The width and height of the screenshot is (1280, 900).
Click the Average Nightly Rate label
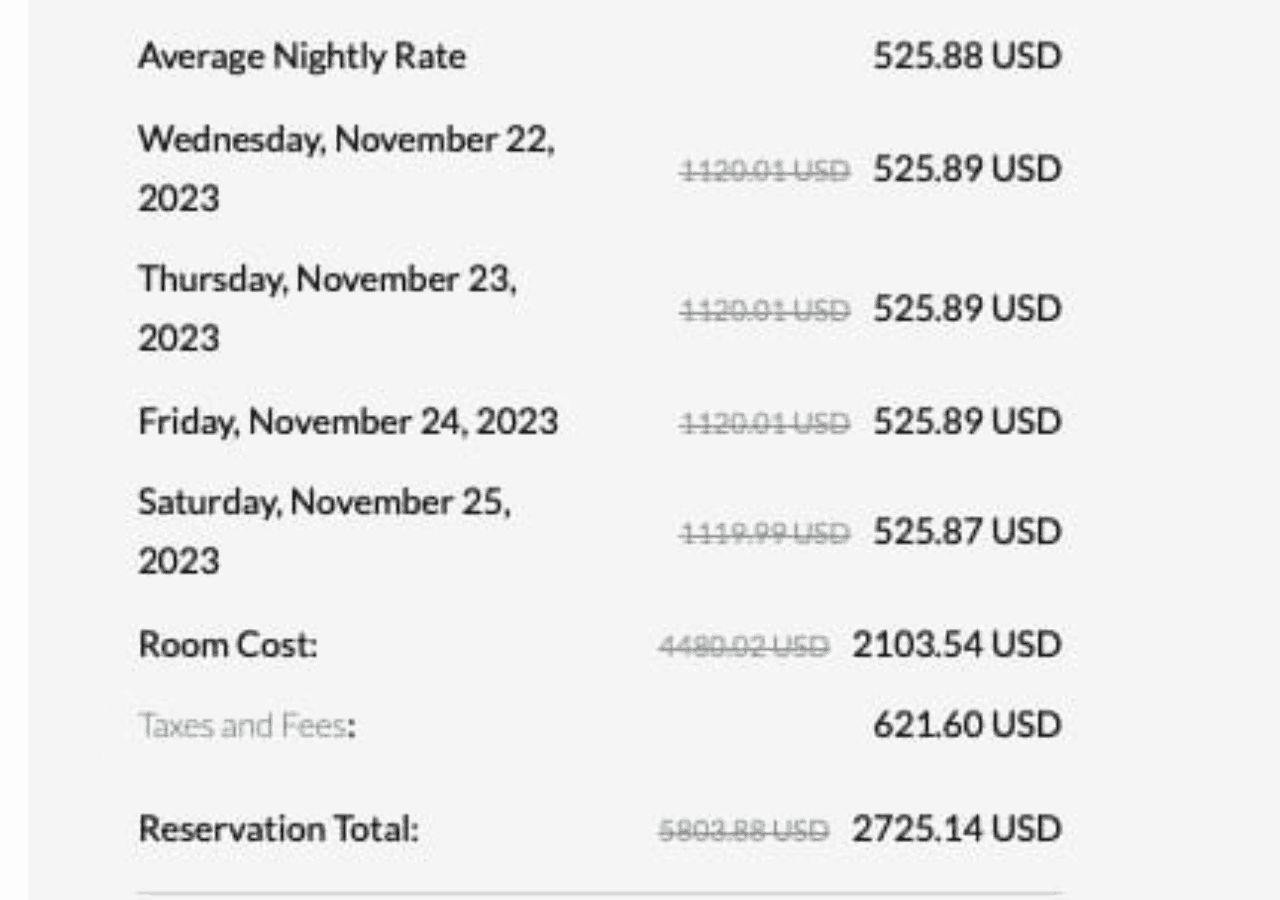301,56
